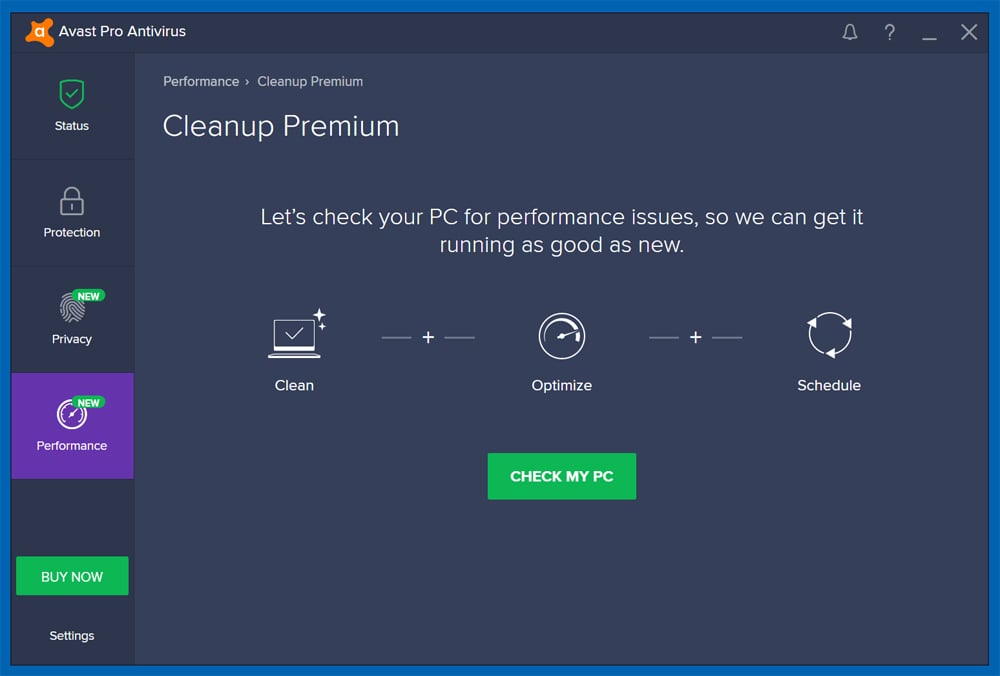Click the Optimize speedometer icon
The image size is (1000, 676).
562,336
